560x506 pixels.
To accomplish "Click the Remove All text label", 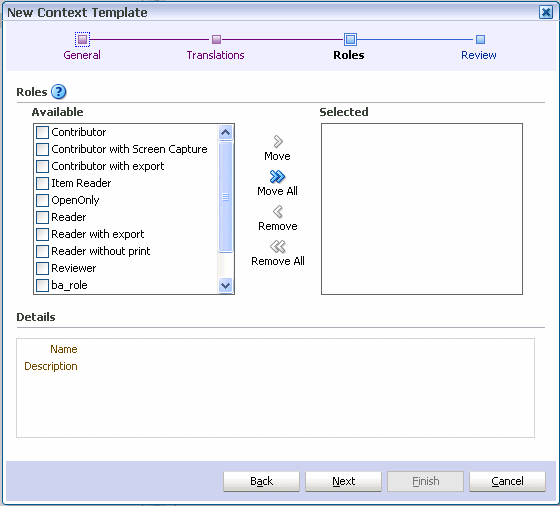I will pyautogui.click(x=278, y=261).
